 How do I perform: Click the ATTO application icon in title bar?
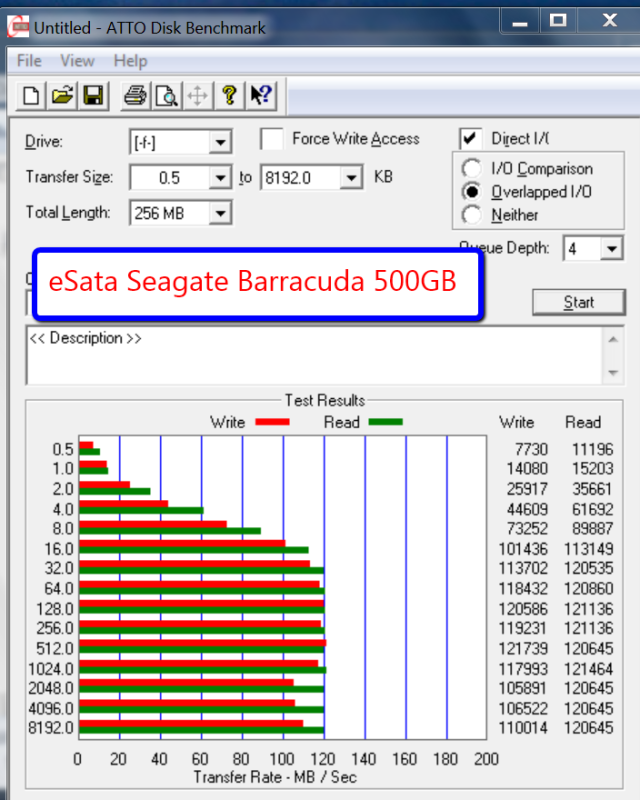(x=18, y=27)
